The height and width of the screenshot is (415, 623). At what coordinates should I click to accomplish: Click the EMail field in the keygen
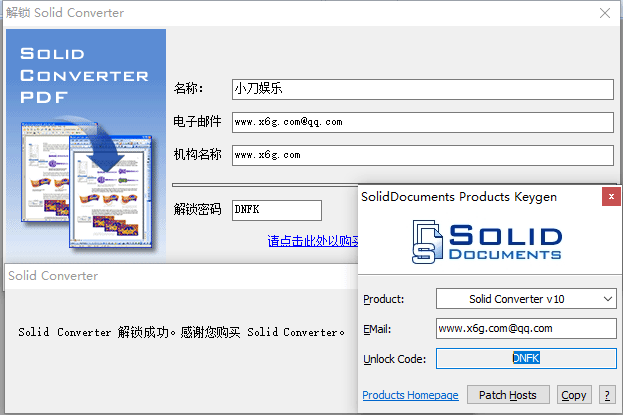[x=526, y=328]
